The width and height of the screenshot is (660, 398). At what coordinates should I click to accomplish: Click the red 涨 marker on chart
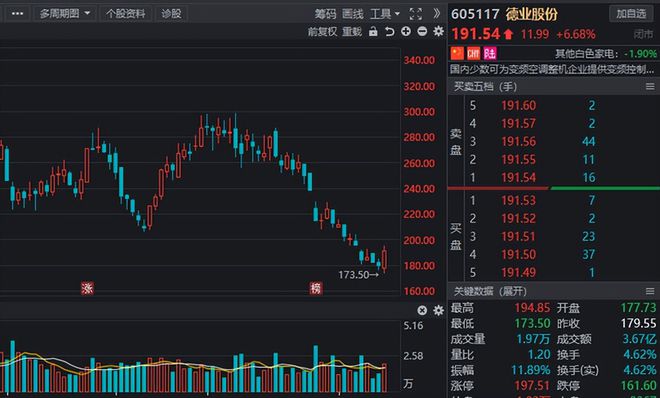pyautogui.click(x=87, y=288)
